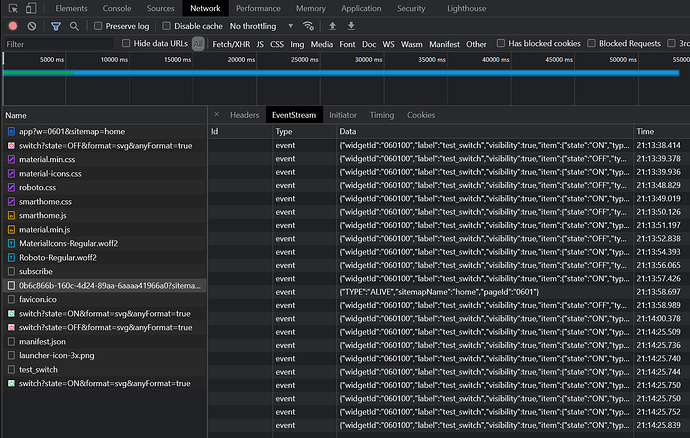The height and width of the screenshot is (438, 690).
Task: Toggle the network filter funnel icon
Action: (55, 26)
